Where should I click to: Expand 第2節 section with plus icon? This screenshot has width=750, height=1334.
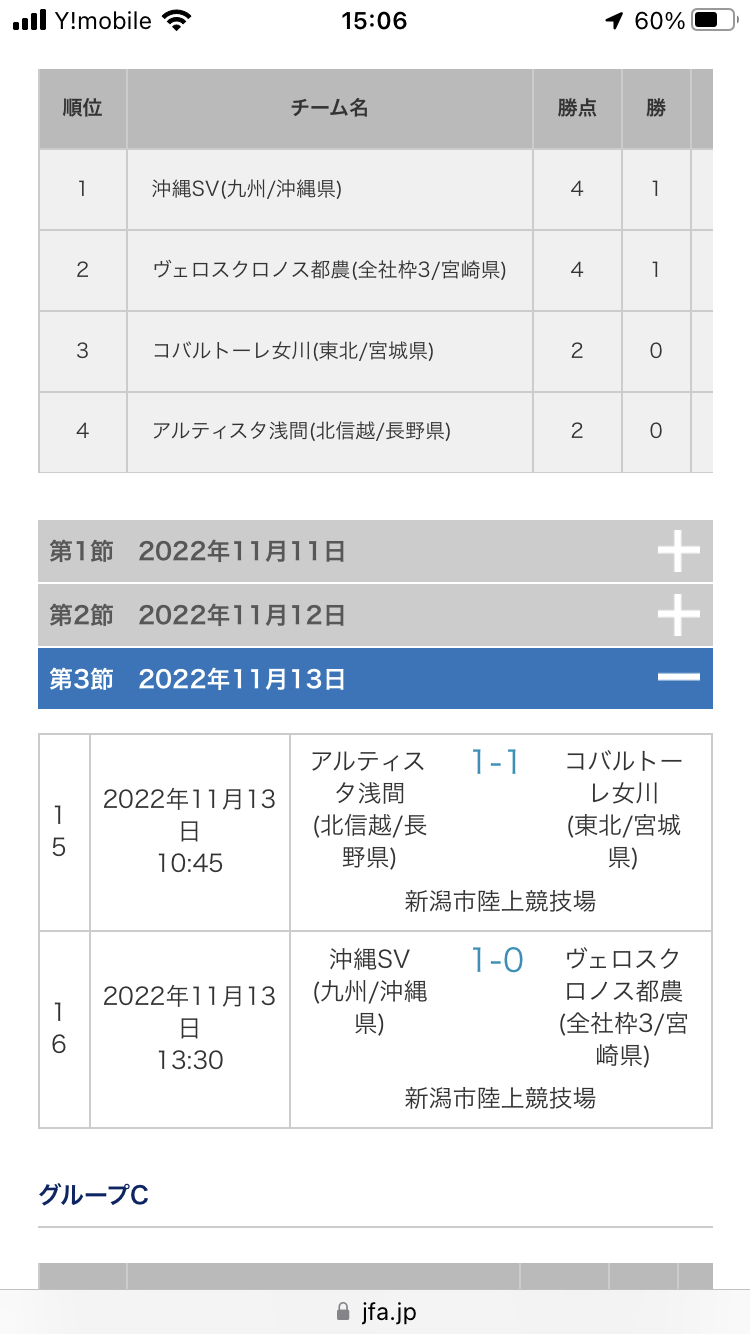pyautogui.click(x=678, y=615)
